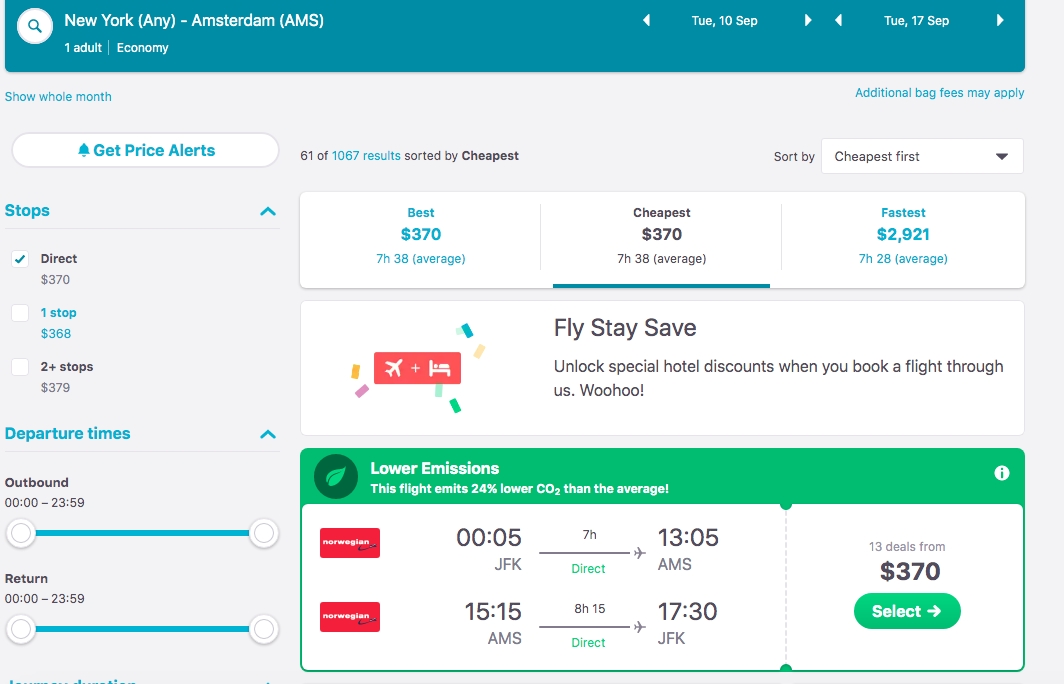Go to previous outbound date arrow
Image resolution: width=1064 pixels, height=684 pixels.
[647, 20]
